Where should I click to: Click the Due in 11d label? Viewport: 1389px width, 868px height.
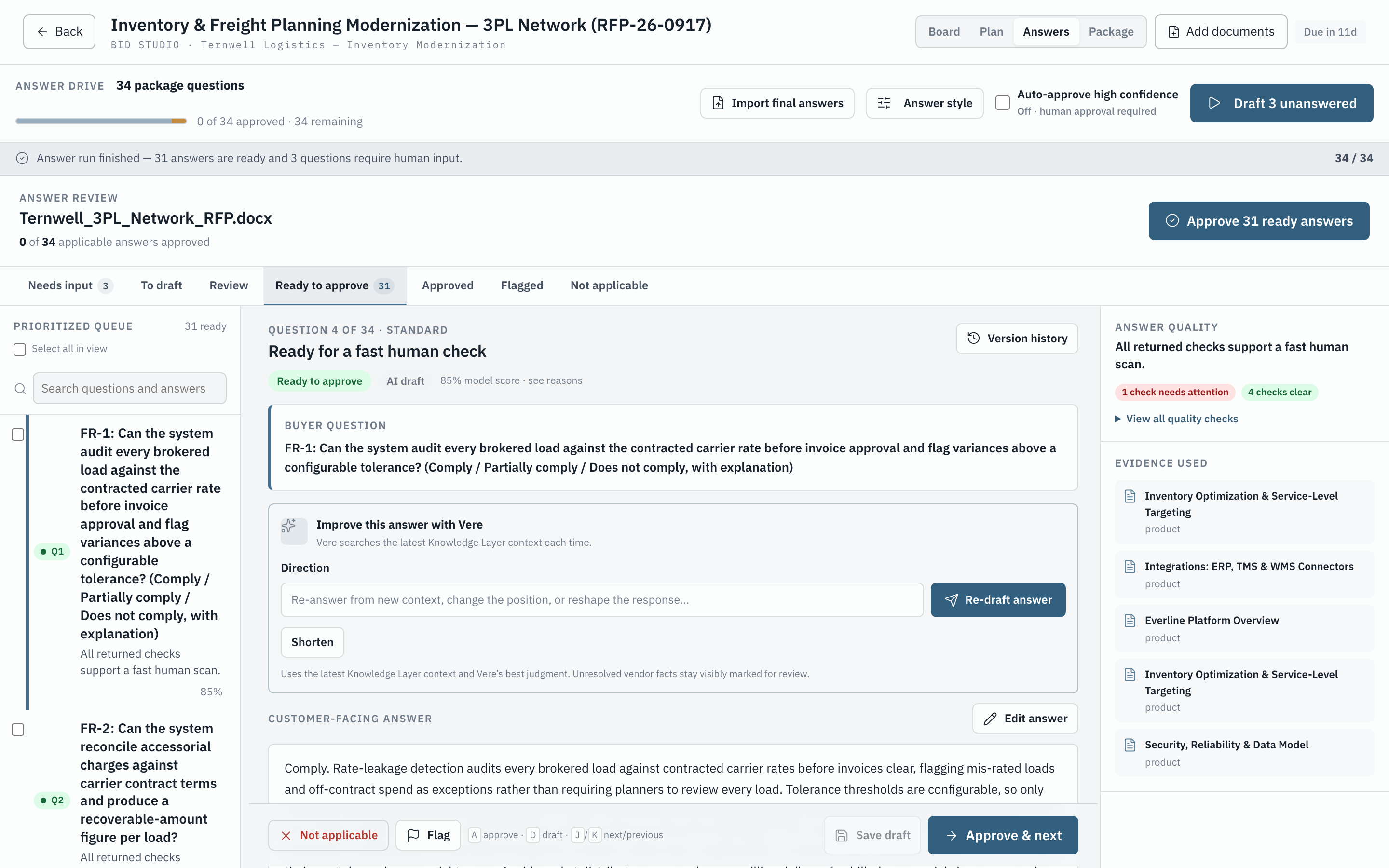point(1330,31)
